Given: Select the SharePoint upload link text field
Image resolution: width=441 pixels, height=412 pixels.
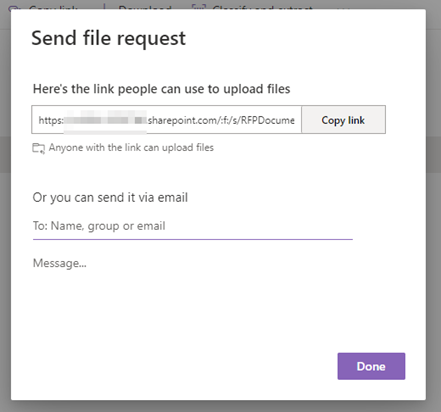Looking at the screenshot, I should point(167,120).
